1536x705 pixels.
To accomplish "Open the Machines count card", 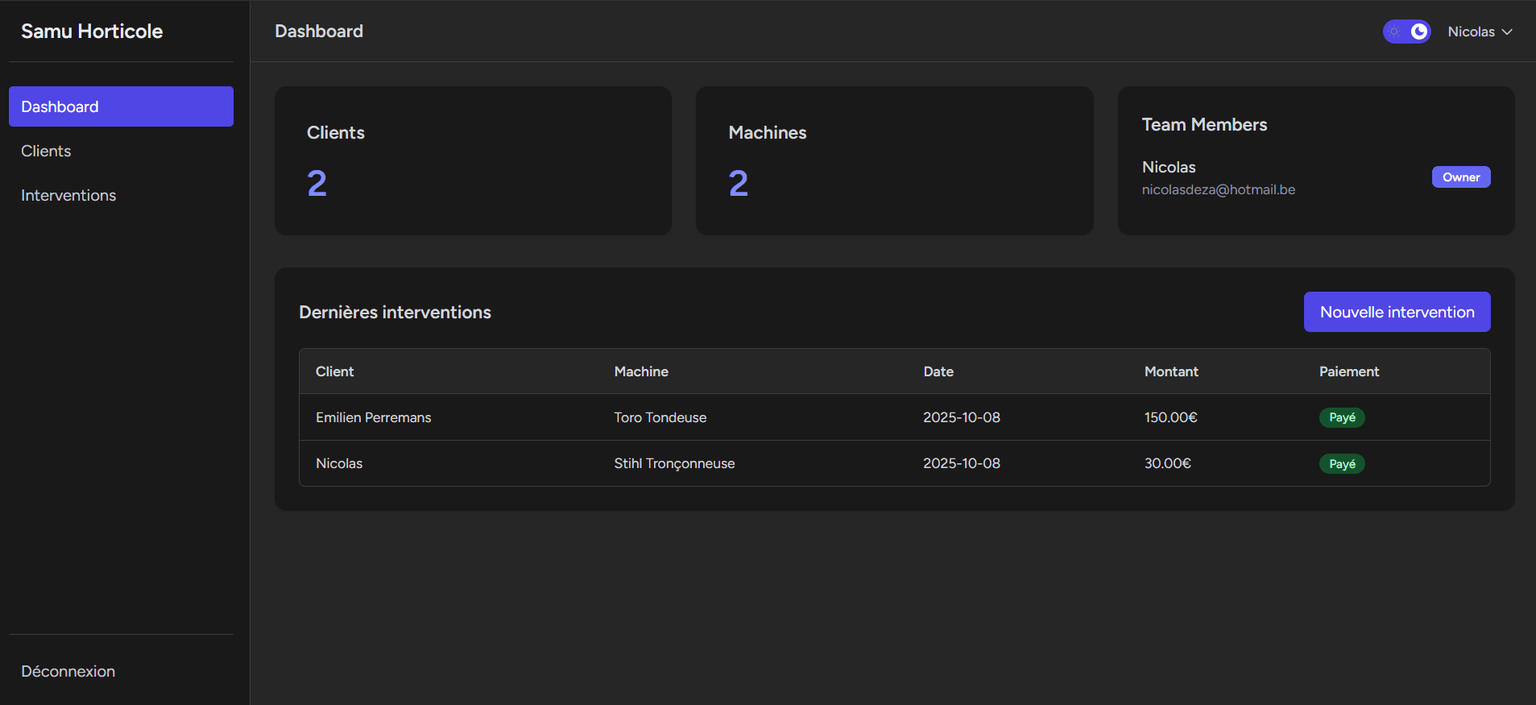I will coord(894,161).
